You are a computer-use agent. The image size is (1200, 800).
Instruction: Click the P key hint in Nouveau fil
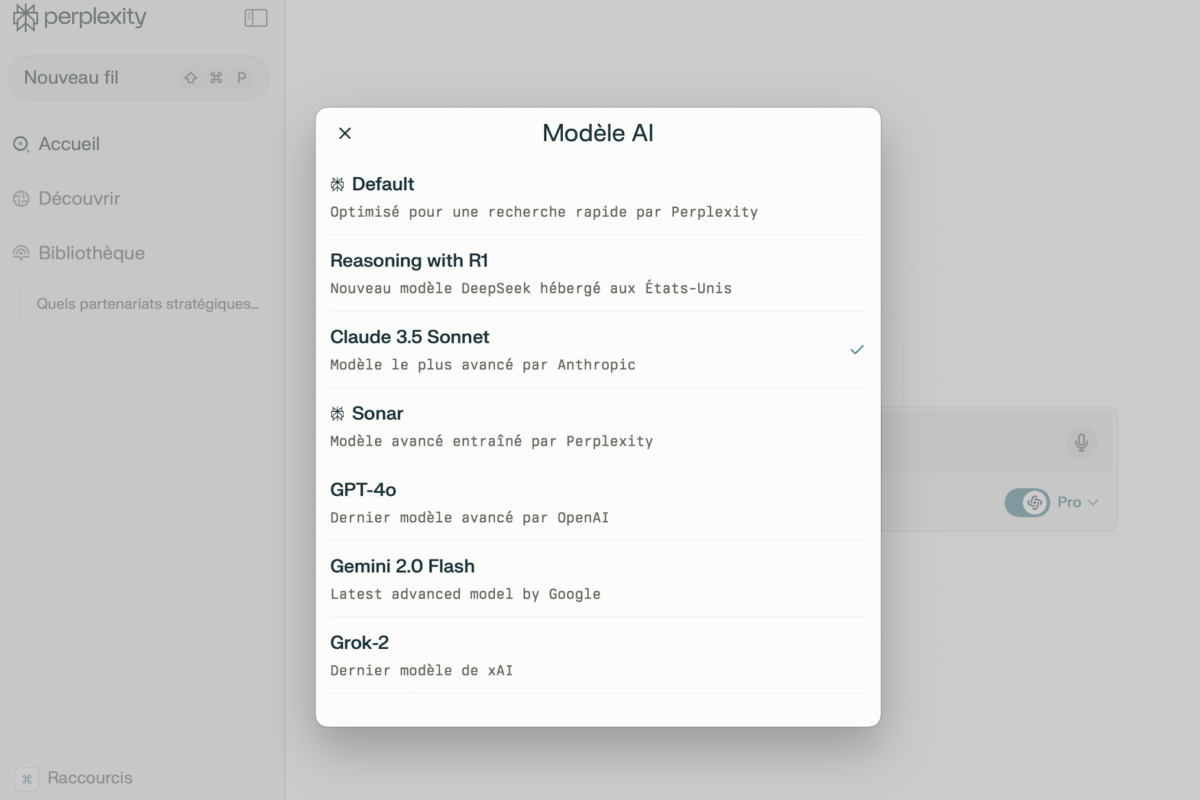tap(241, 78)
